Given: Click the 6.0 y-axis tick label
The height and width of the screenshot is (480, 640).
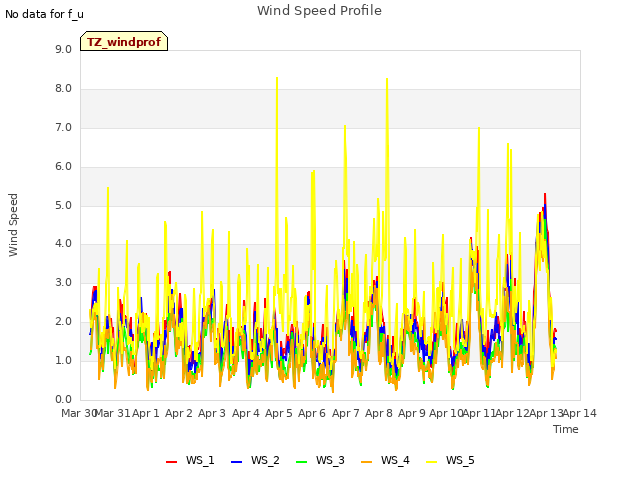Looking at the screenshot, I should (63, 167).
